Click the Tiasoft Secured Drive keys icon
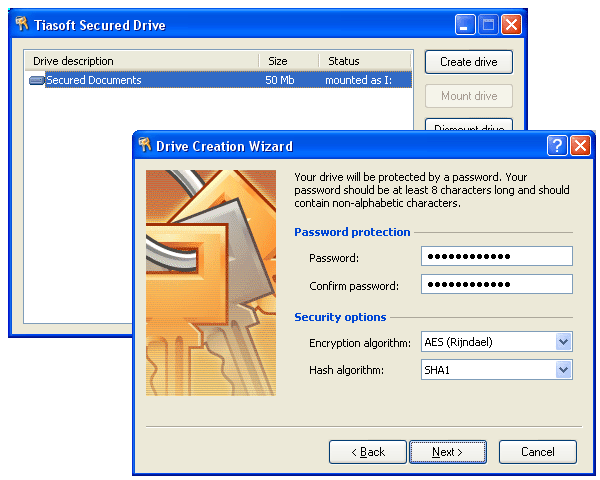This screenshot has width=600, height=480. click(x=22, y=24)
